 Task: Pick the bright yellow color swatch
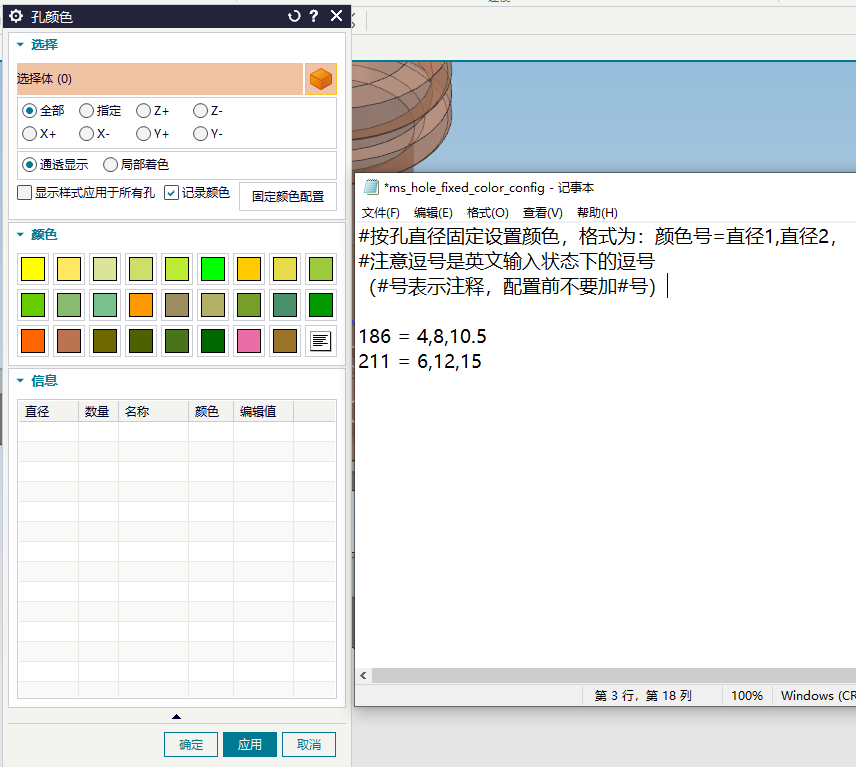pyautogui.click(x=33, y=269)
